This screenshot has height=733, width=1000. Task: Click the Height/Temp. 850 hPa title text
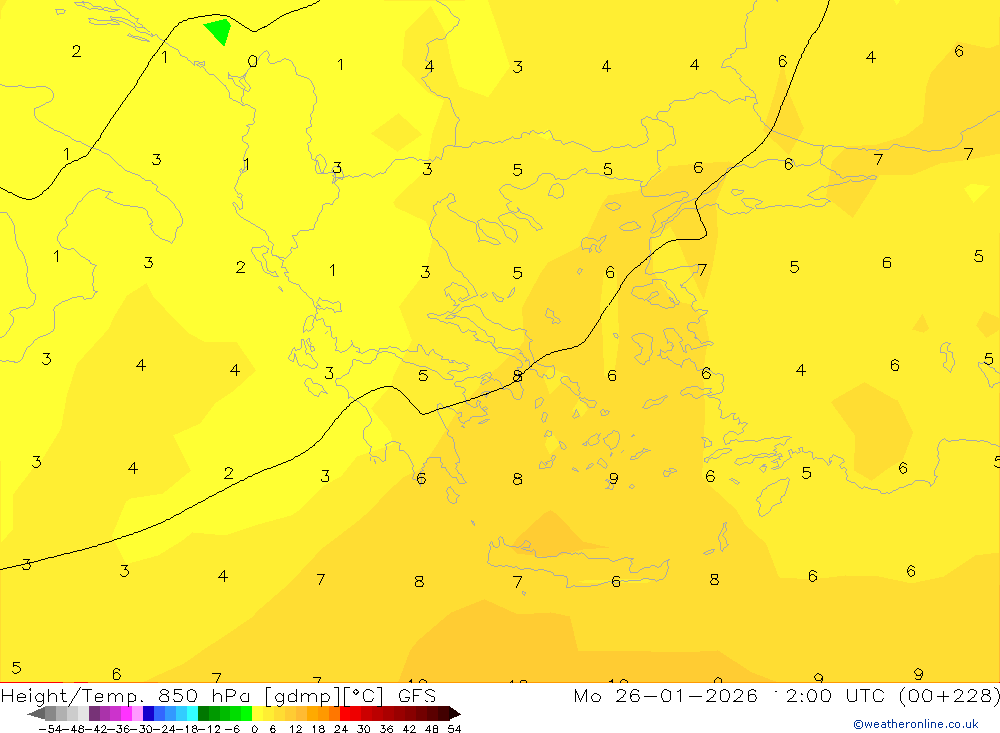(125, 696)
